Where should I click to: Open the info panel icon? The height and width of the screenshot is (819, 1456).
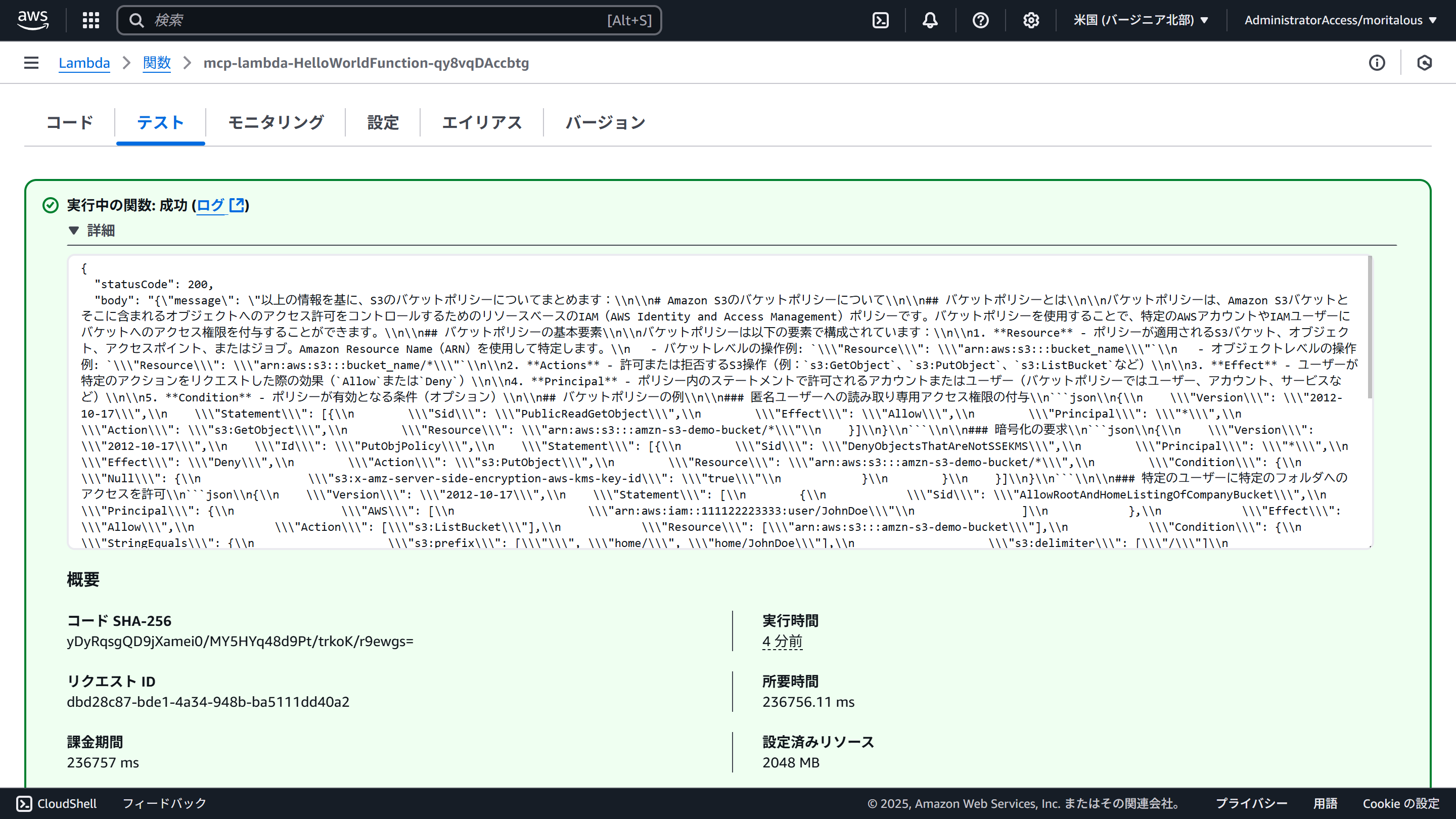point(1377,63)
